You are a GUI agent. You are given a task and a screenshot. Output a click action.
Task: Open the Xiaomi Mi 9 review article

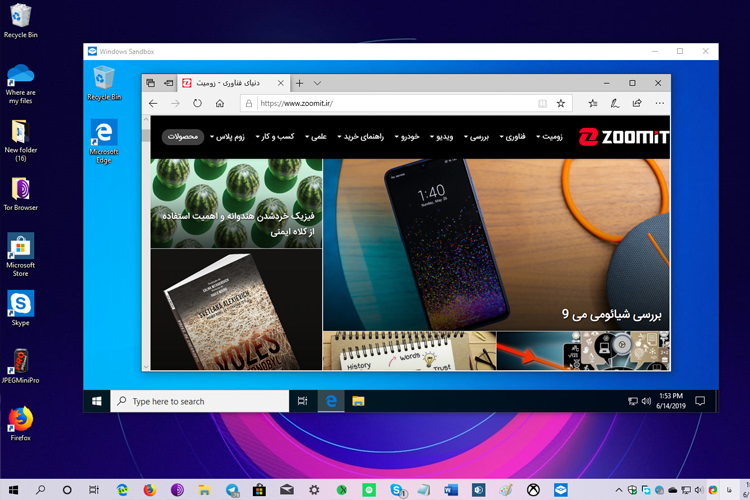tap(496, 244)
